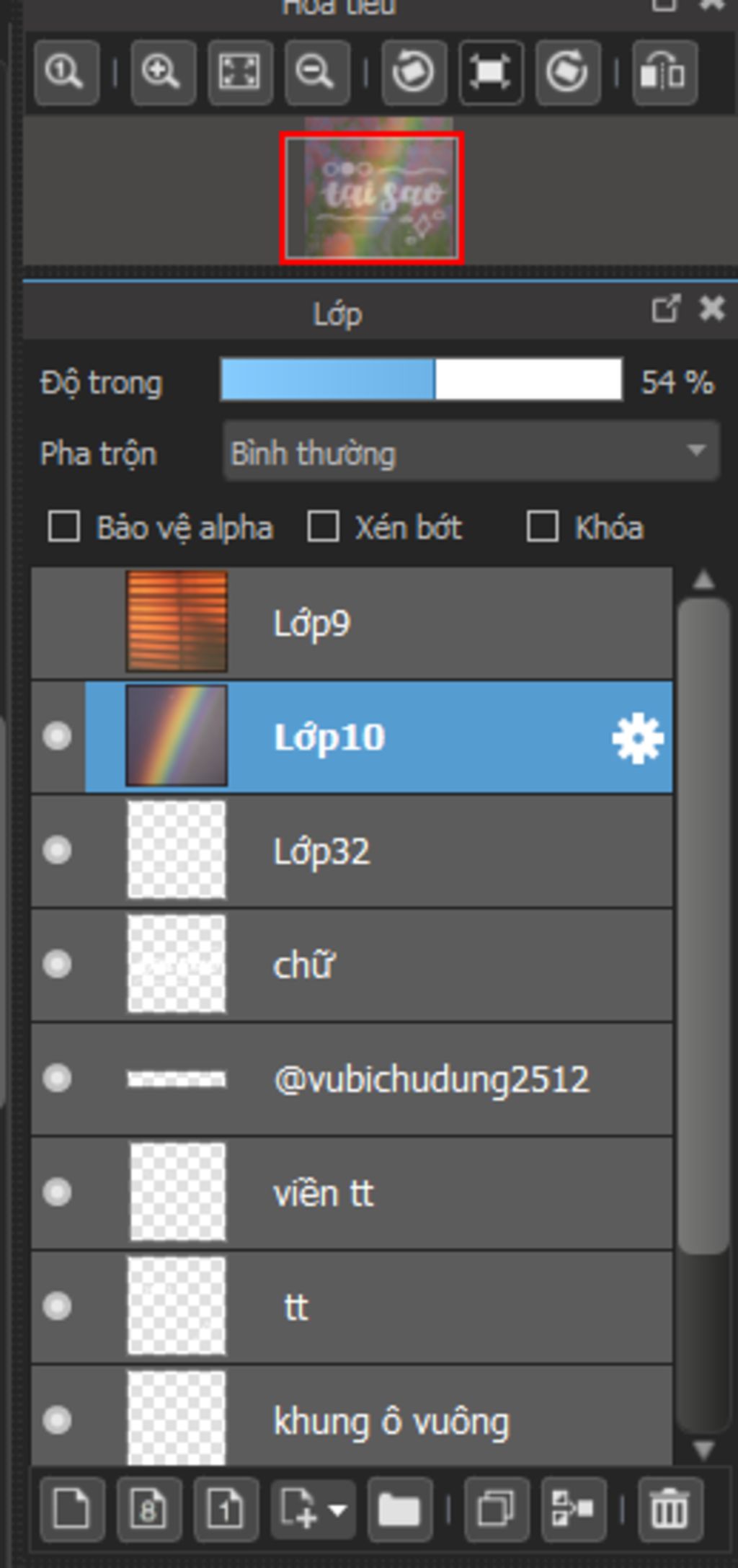This screenshot has width=738, height=1568.
Task: Open Lớp10 layer settings gear
Action: click(x=638, y=738)
